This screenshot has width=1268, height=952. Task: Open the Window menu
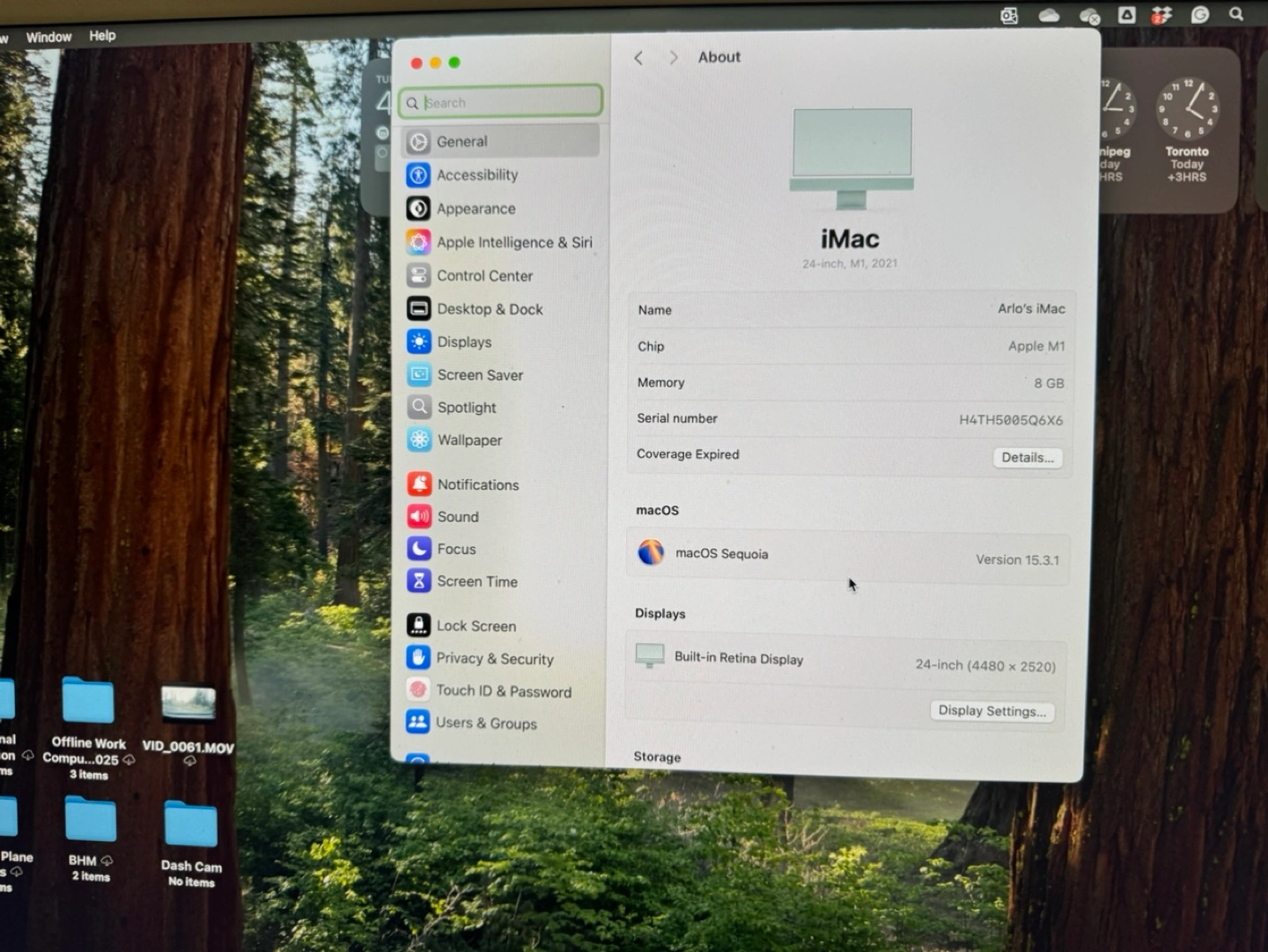48,37
